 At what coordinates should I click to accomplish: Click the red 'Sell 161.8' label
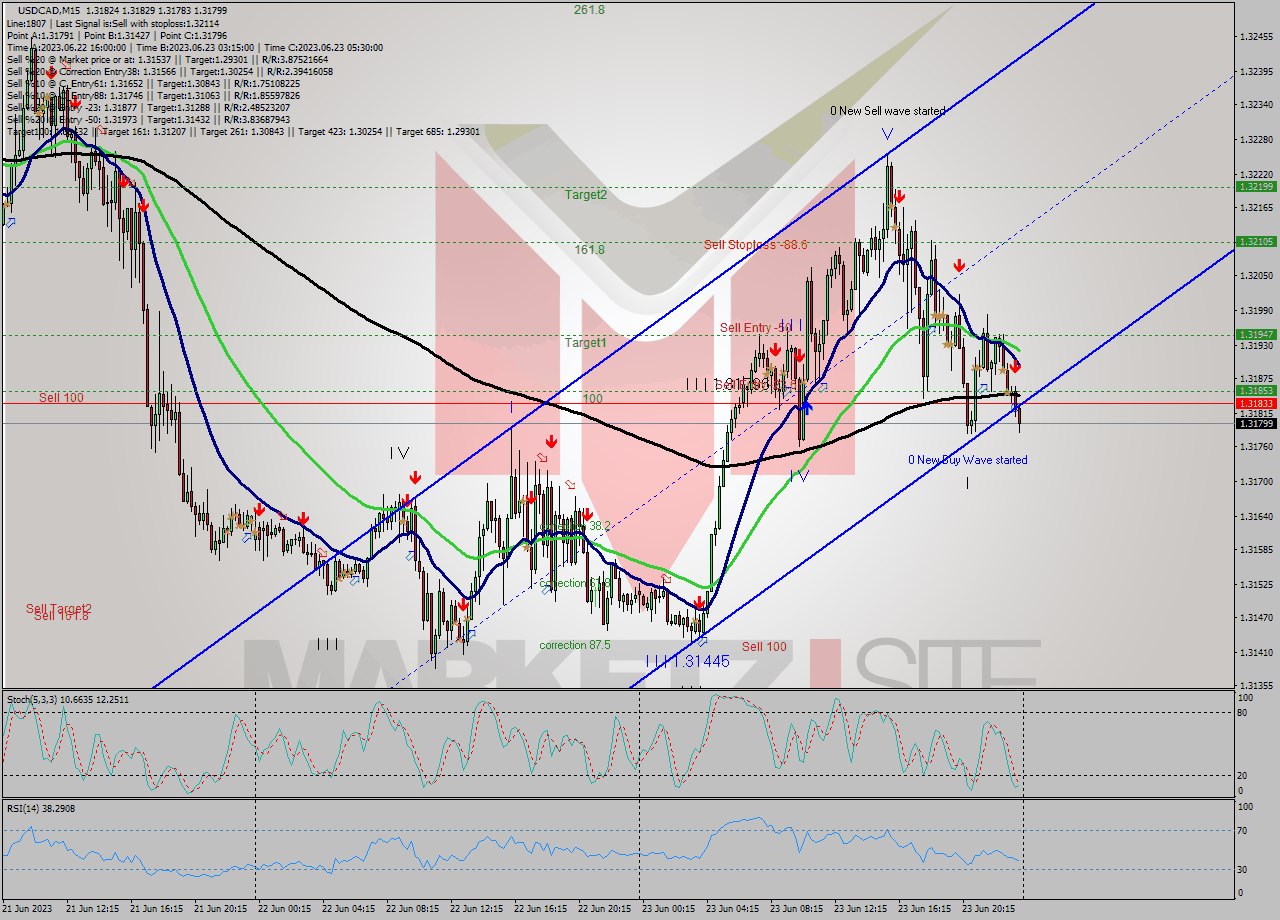(61, 616)
